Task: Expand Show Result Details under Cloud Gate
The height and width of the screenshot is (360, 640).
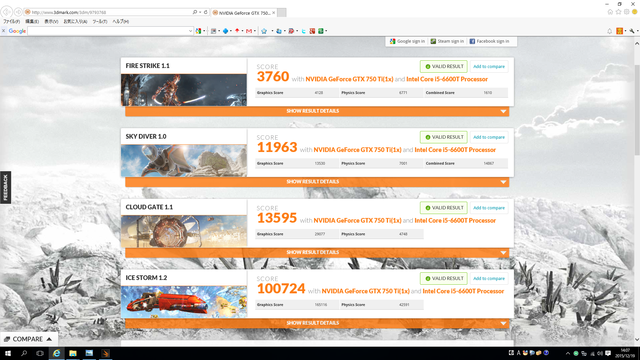Action: click(317, 252)
